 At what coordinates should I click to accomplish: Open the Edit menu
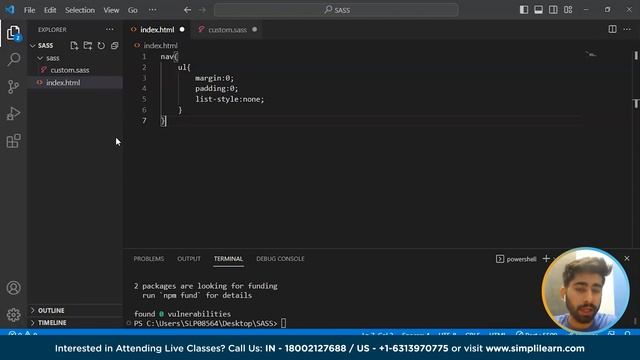click(50, 10)
